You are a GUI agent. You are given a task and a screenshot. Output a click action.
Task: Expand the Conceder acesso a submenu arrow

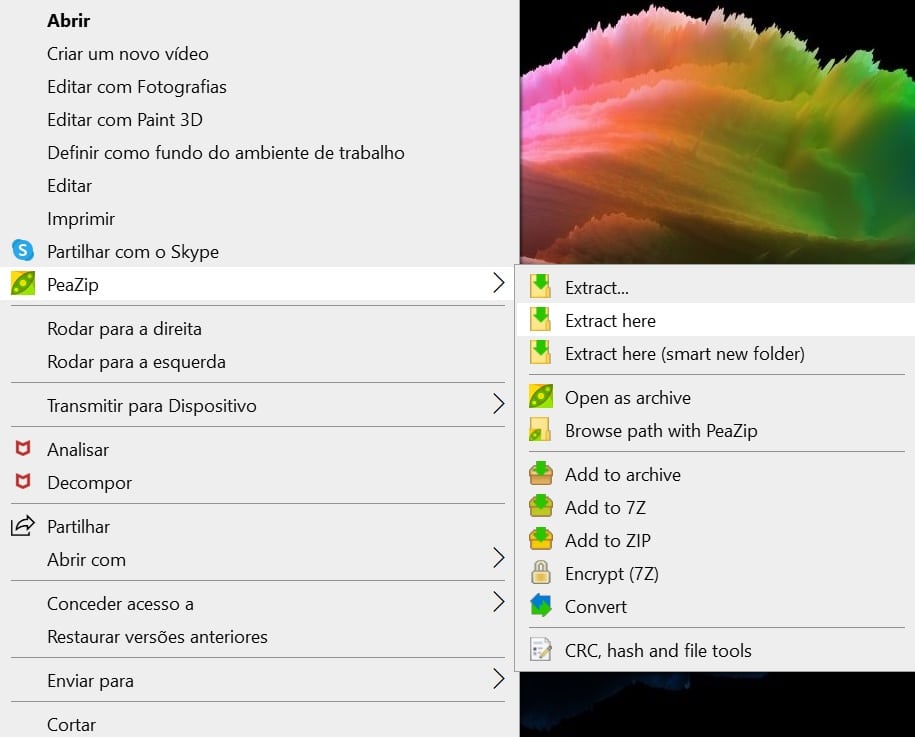498,602
